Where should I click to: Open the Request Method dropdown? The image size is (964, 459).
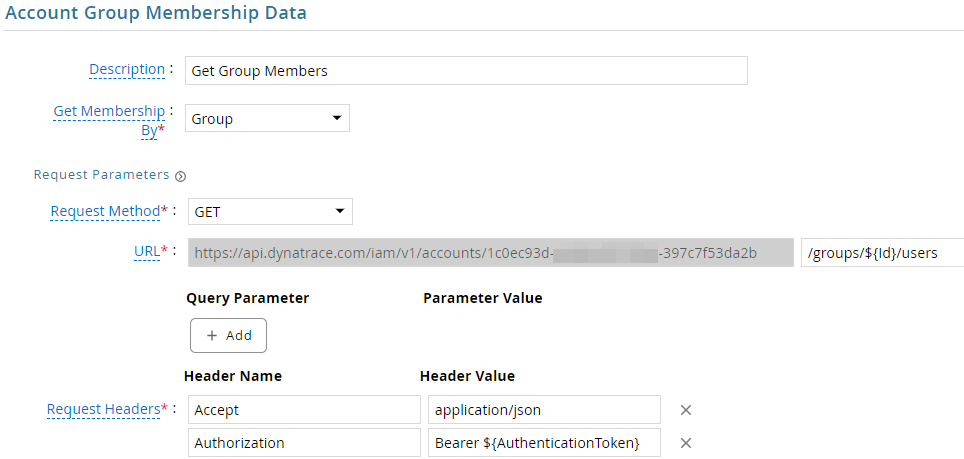(270, 212)
